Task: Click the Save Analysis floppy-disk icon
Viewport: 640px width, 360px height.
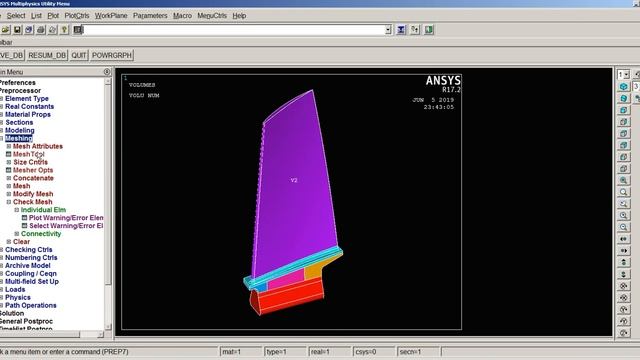Action: point(17,30)
